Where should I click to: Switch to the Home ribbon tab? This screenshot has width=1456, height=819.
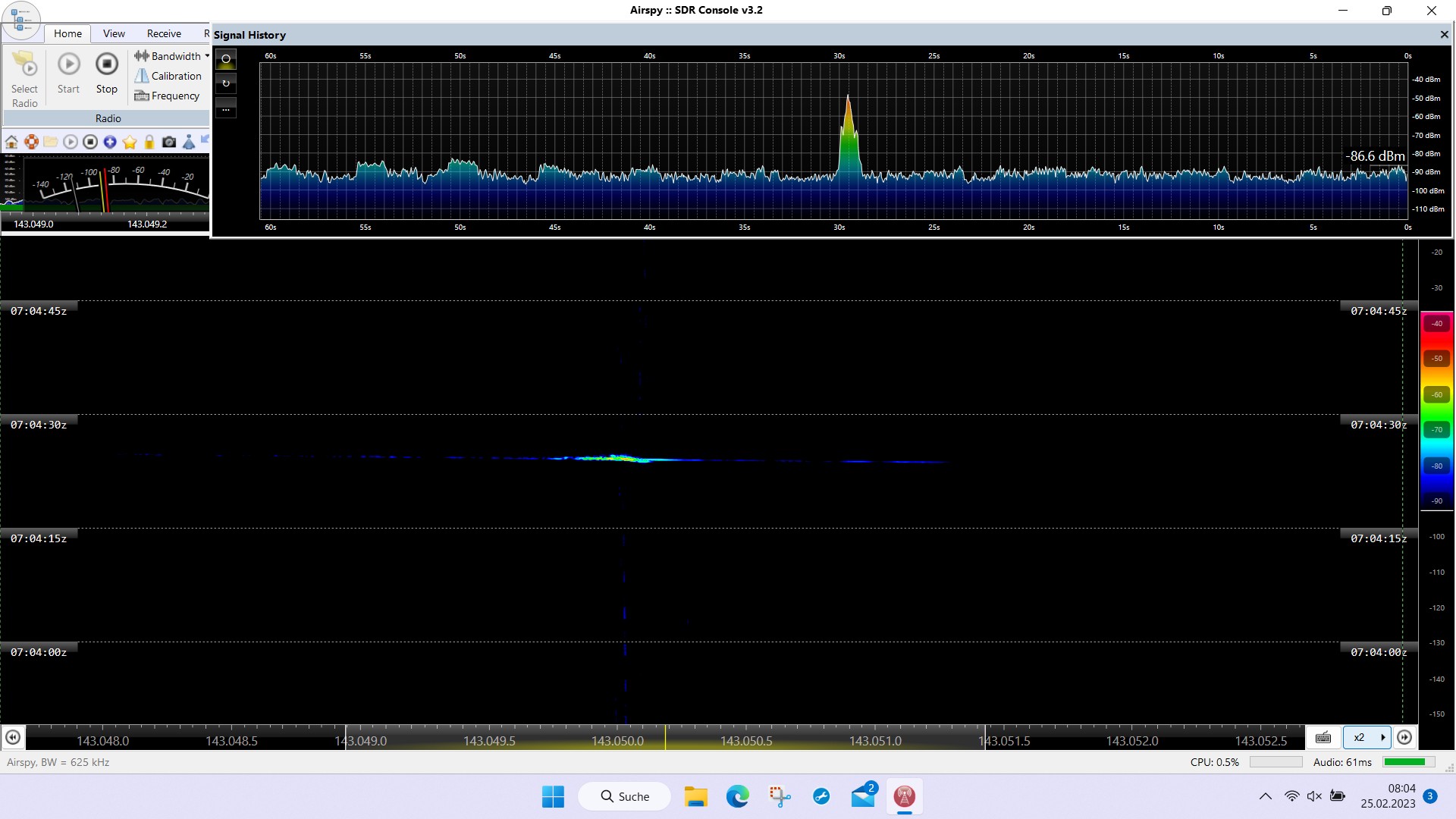(x=67, y=33)
